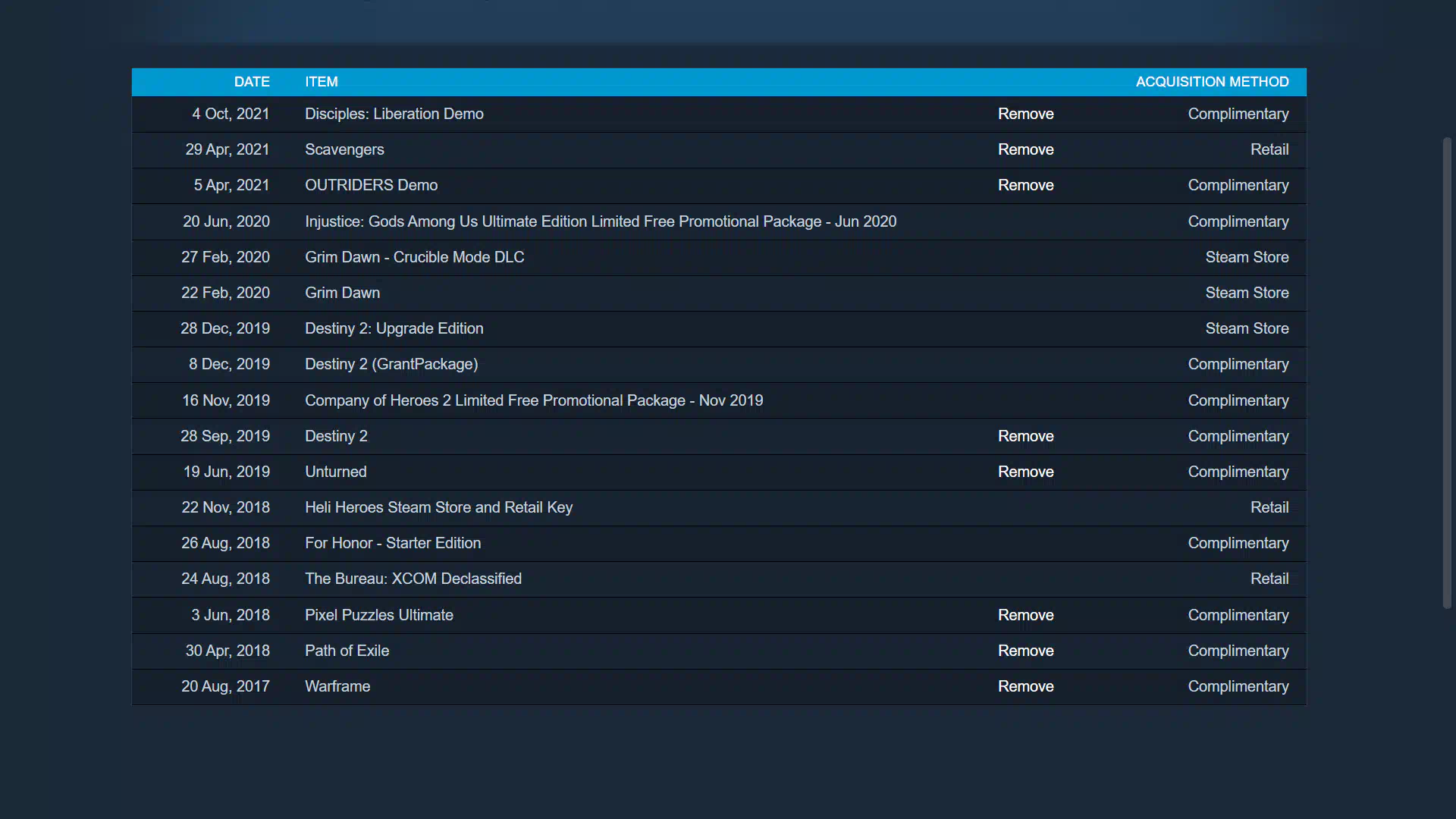Viewport: 1456px width, 819px height.
Task: Click the date 22 Nov, 2018
Action: (x=225, y=507)
